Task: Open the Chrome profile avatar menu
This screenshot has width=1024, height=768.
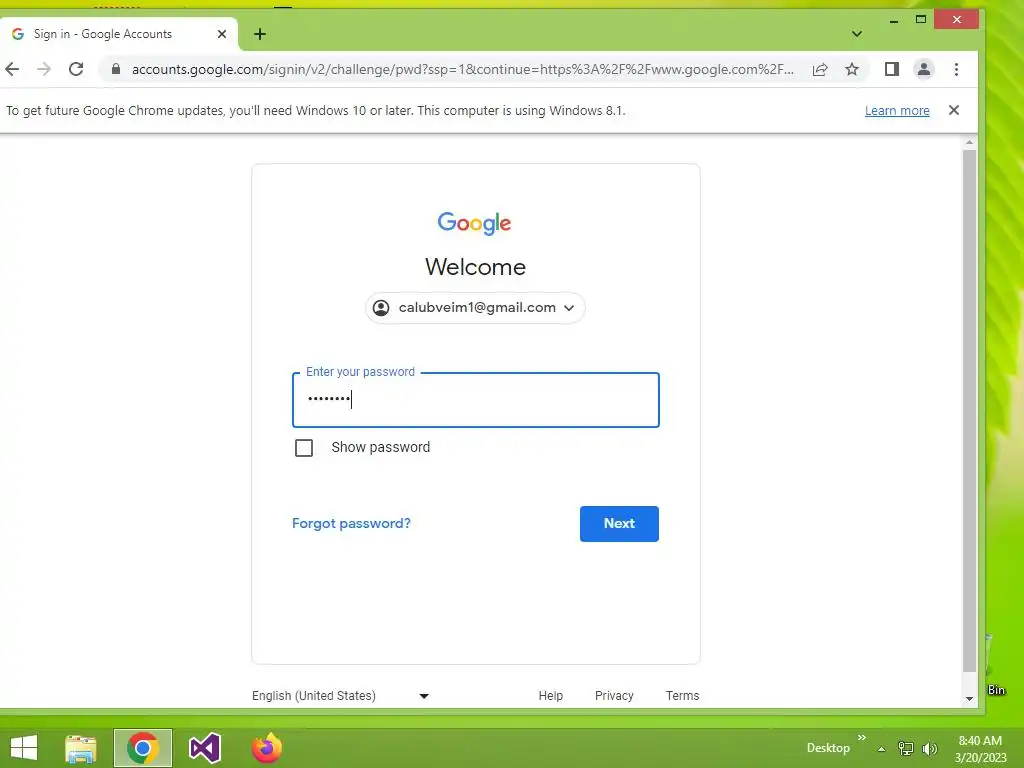Action: pos(923,69)
